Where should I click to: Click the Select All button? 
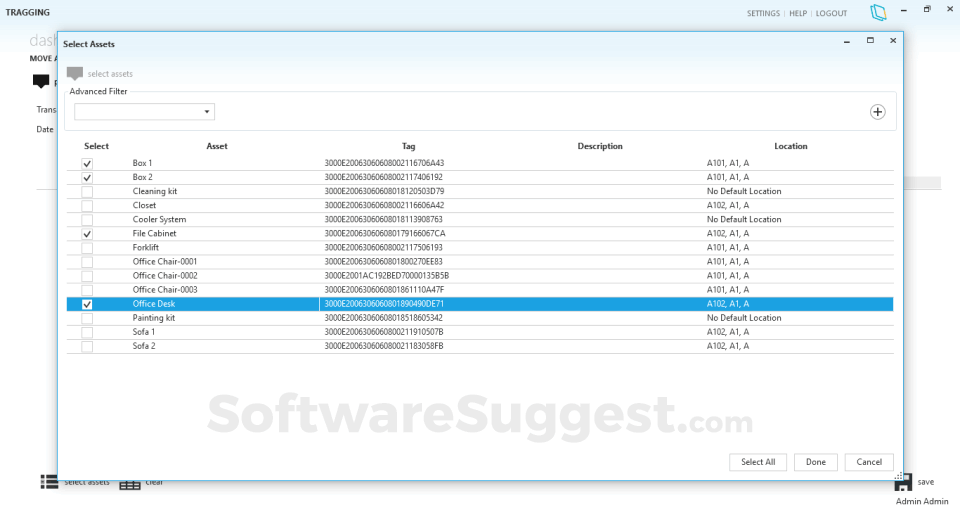[x=758, y=462]
